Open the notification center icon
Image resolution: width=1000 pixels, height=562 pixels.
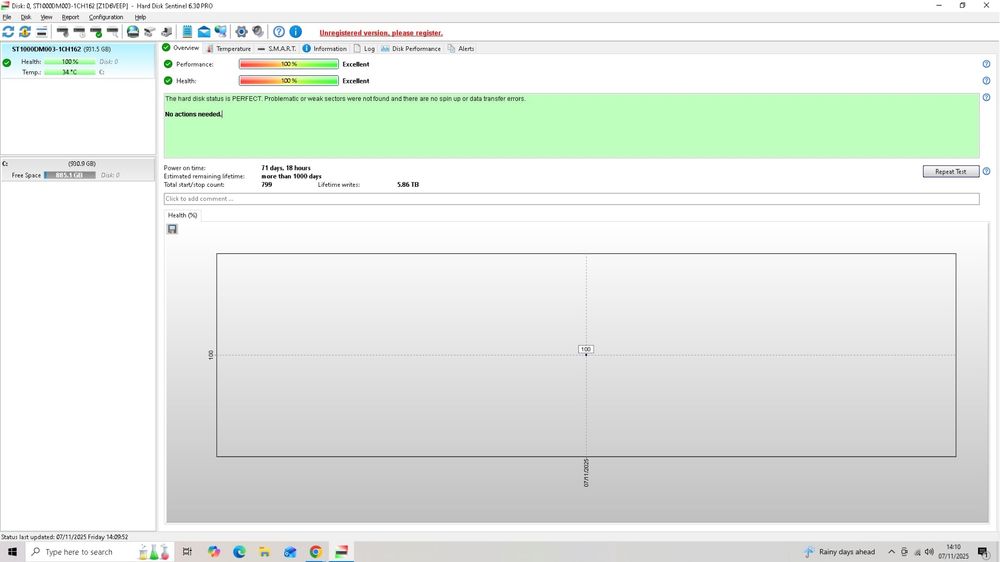pos(984,552)
